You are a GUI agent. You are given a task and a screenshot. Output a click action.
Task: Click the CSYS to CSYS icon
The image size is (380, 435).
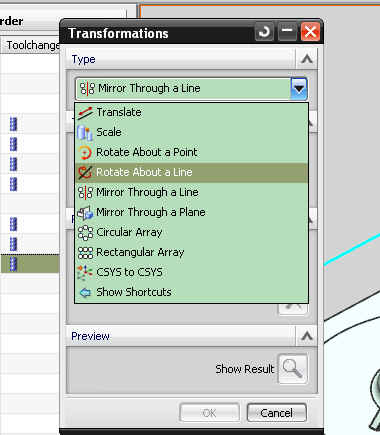click(85, 272)
